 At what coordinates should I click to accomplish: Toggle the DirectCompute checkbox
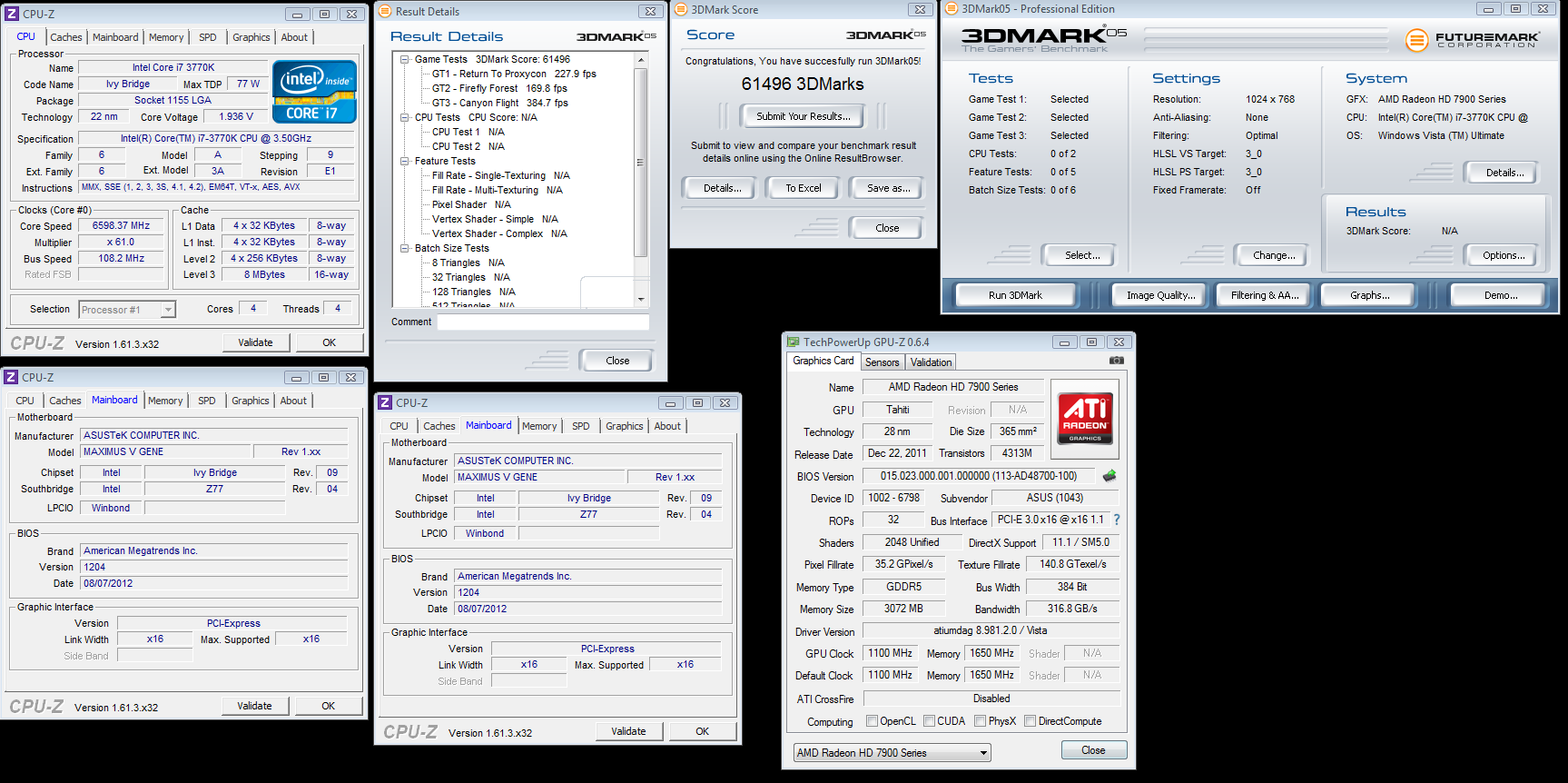[1030, 721]
